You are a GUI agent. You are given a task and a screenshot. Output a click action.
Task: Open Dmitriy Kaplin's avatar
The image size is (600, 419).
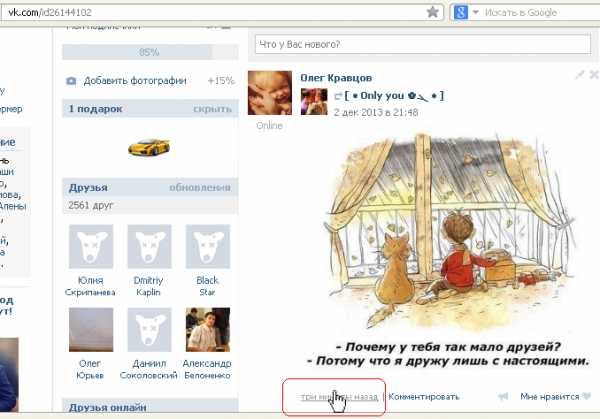click(149, 246)
